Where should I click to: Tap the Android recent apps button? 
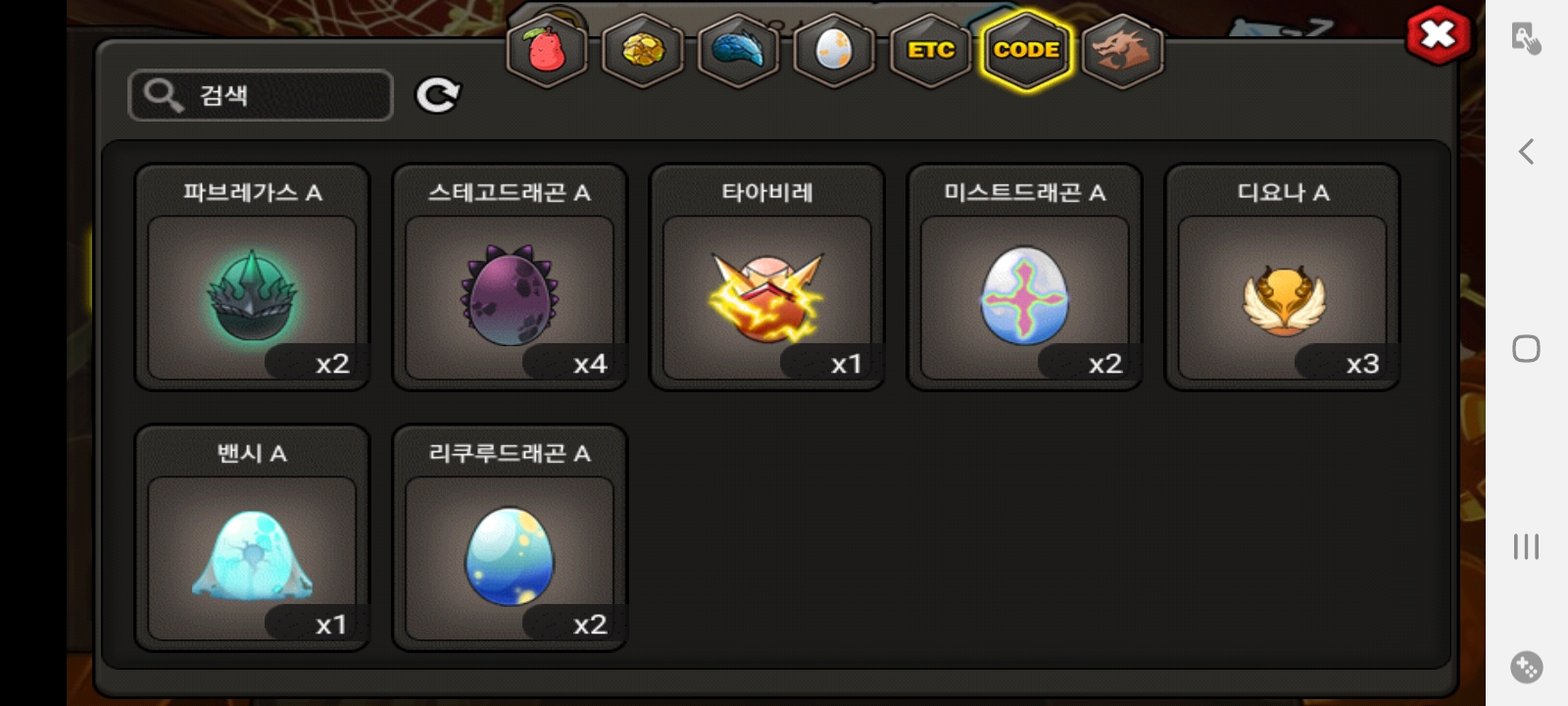[x=1526, y=546]
